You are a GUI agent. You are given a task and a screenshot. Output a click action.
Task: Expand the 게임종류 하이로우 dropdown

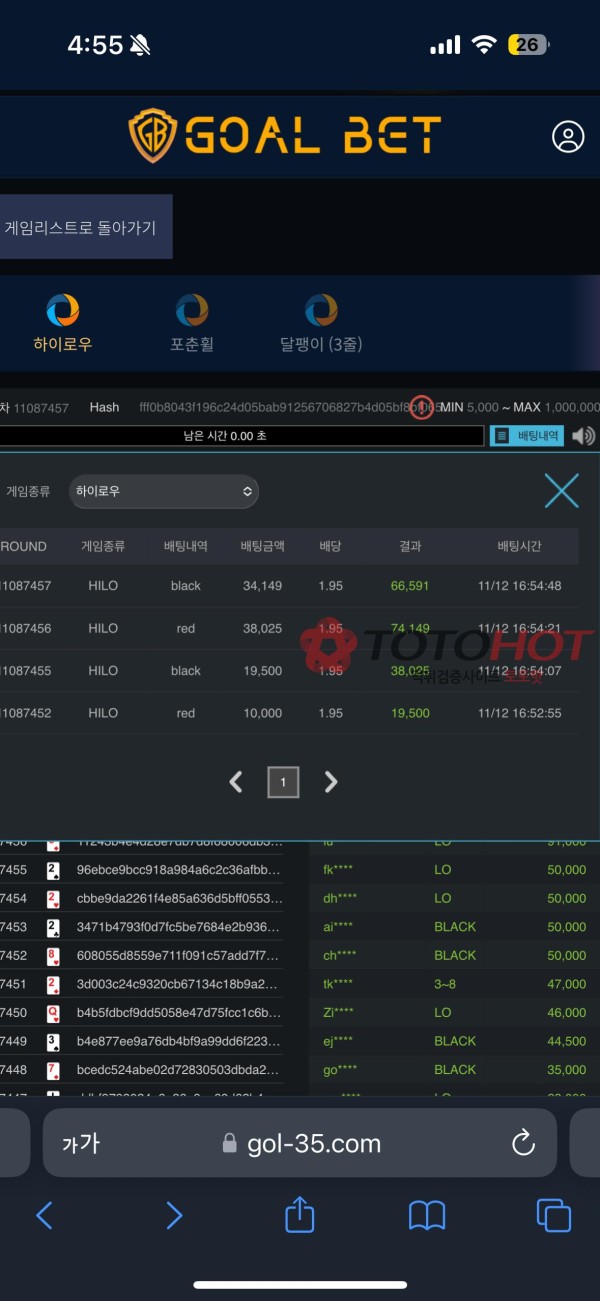(164, 492)
